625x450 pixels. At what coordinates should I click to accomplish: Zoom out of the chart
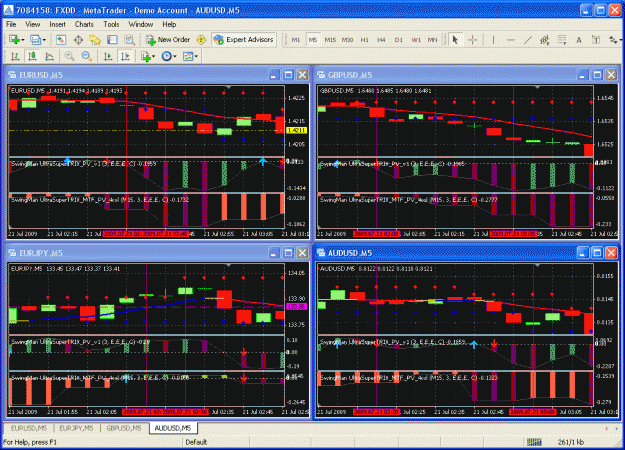86,57
